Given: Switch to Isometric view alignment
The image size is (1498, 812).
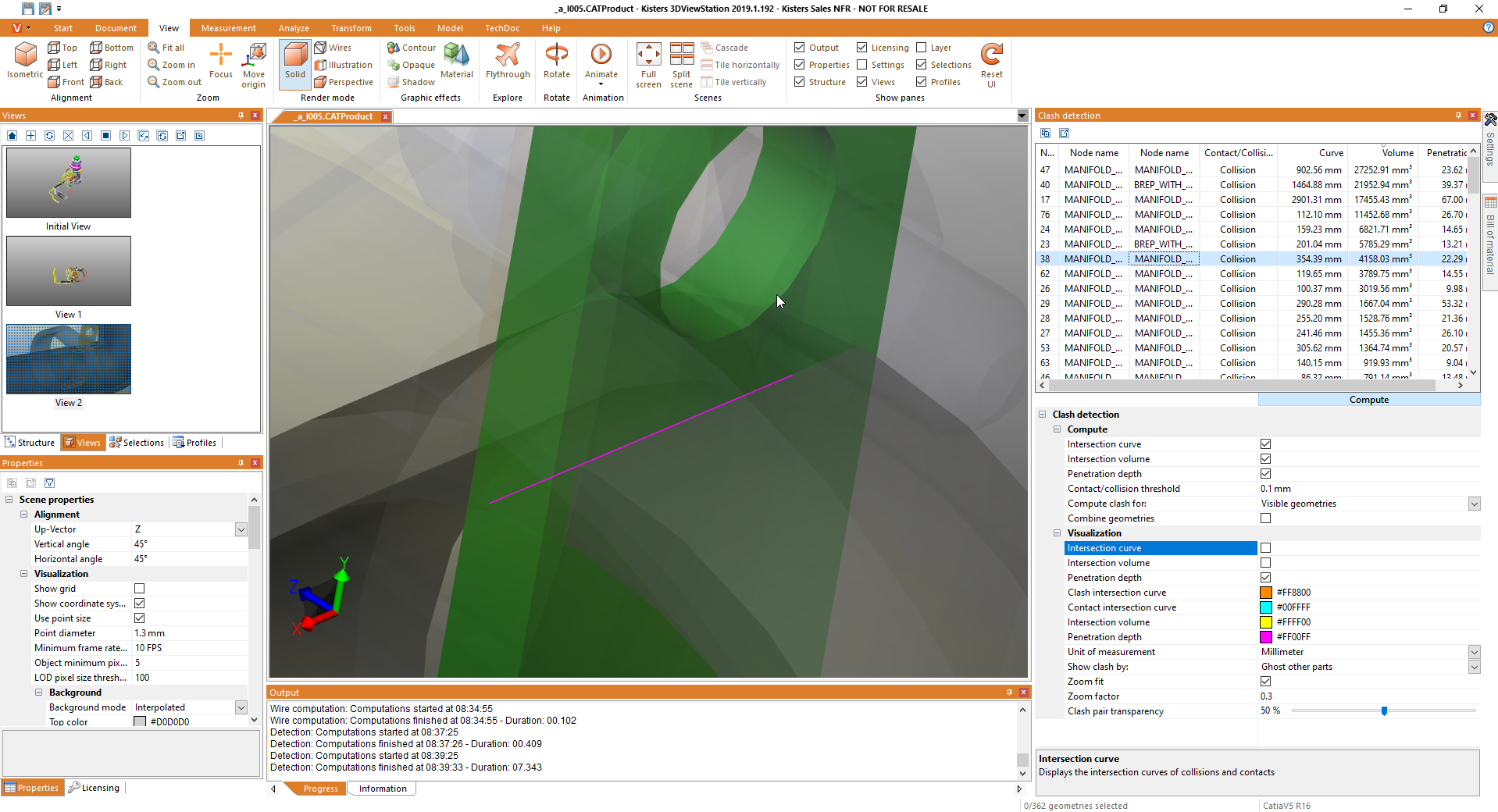Looking at the screenshot, I should [x=25, y=61].
